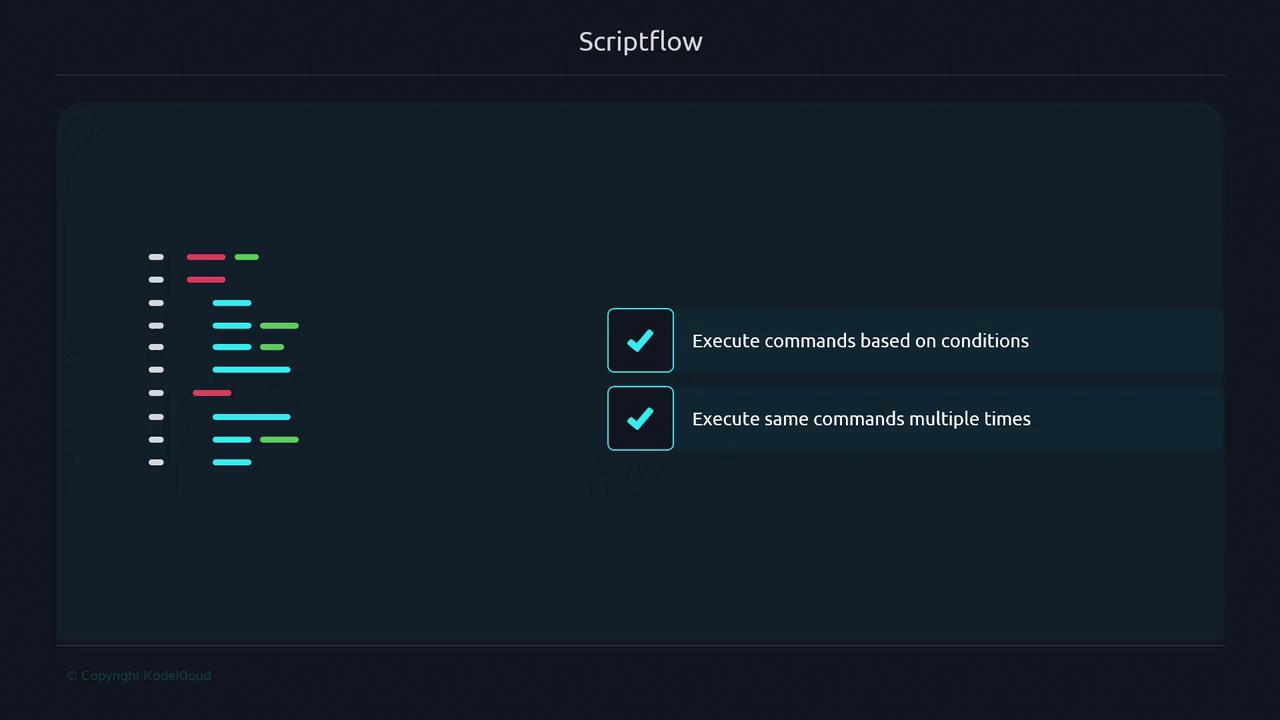Click the red bar on the seventh code line
Screen dimensions: 1280x720
click(212, 393)
